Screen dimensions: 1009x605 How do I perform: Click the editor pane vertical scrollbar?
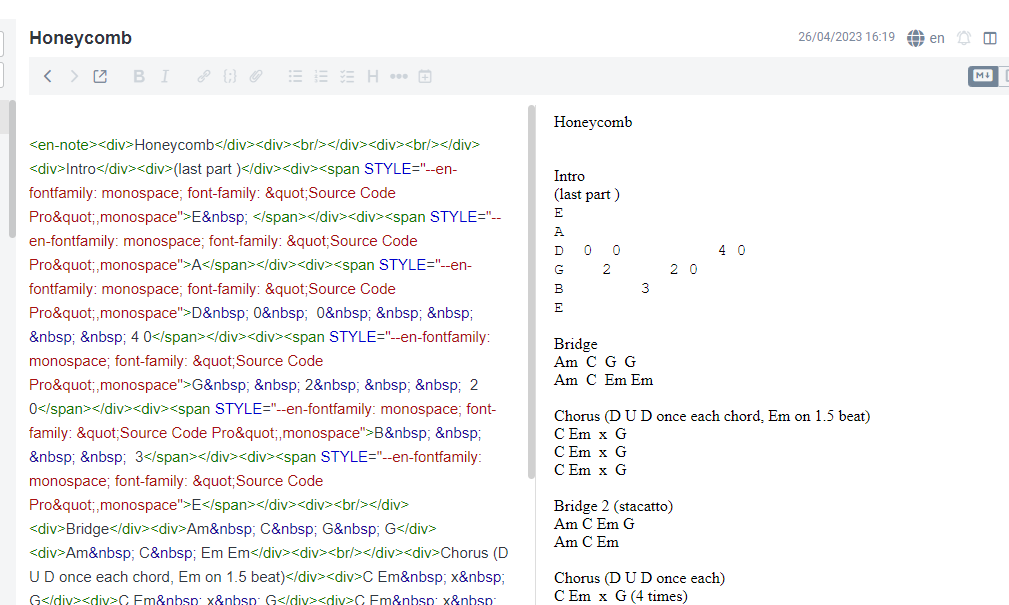pyautogui.click(x=532, y=290)
